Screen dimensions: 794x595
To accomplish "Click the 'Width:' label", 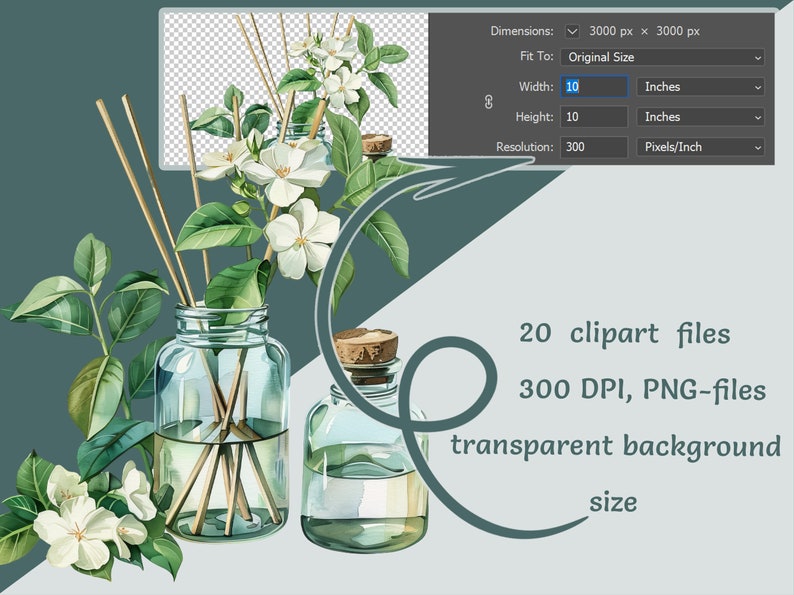I will pos(536,87).
